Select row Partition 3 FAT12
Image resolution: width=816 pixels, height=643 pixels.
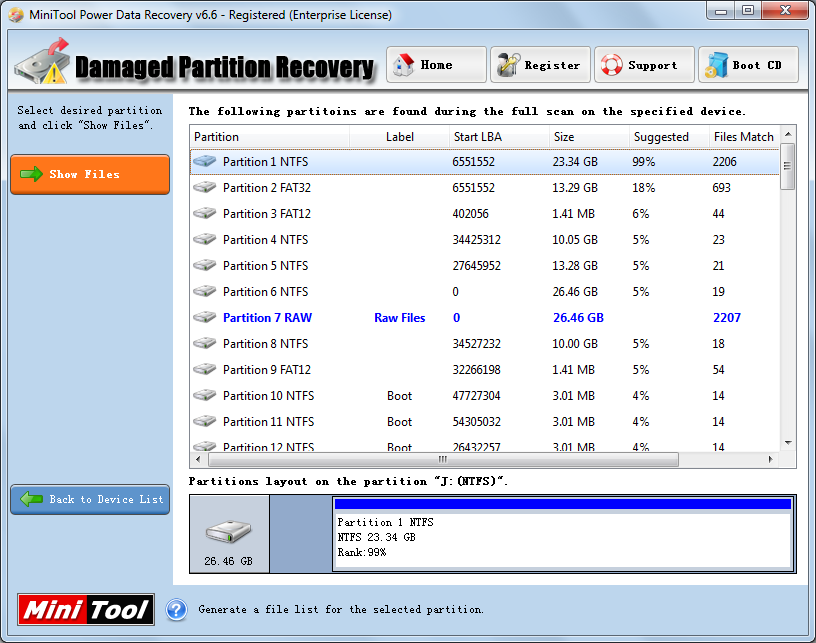484,214
